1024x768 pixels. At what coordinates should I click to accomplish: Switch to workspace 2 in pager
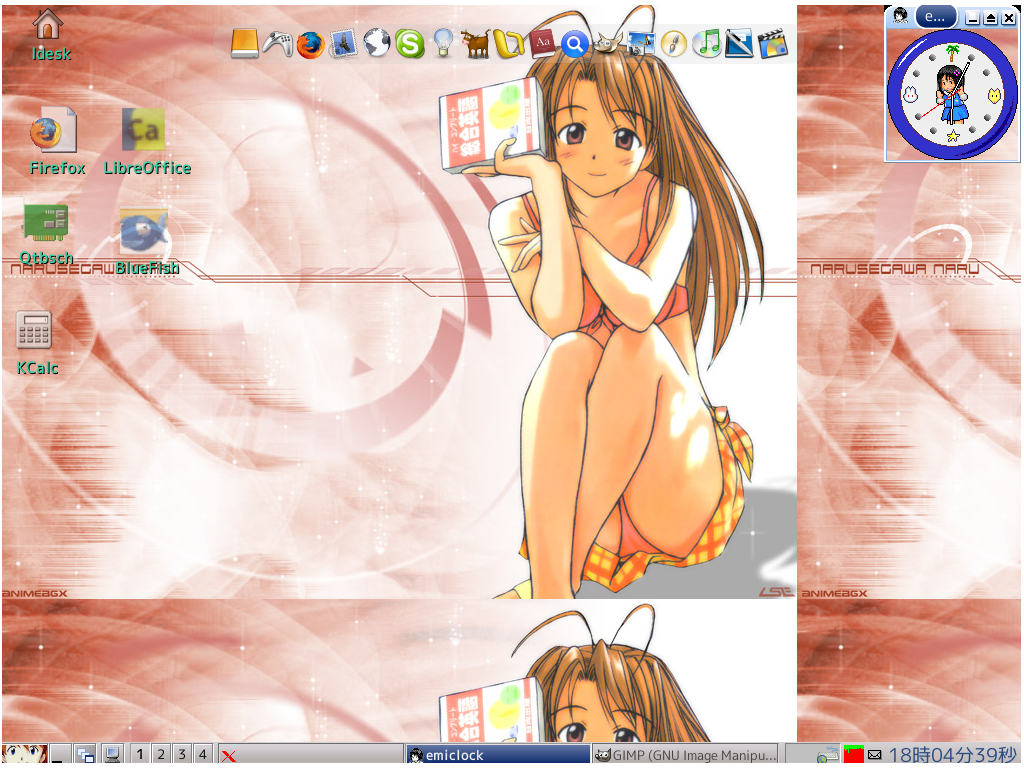point(161,754)
